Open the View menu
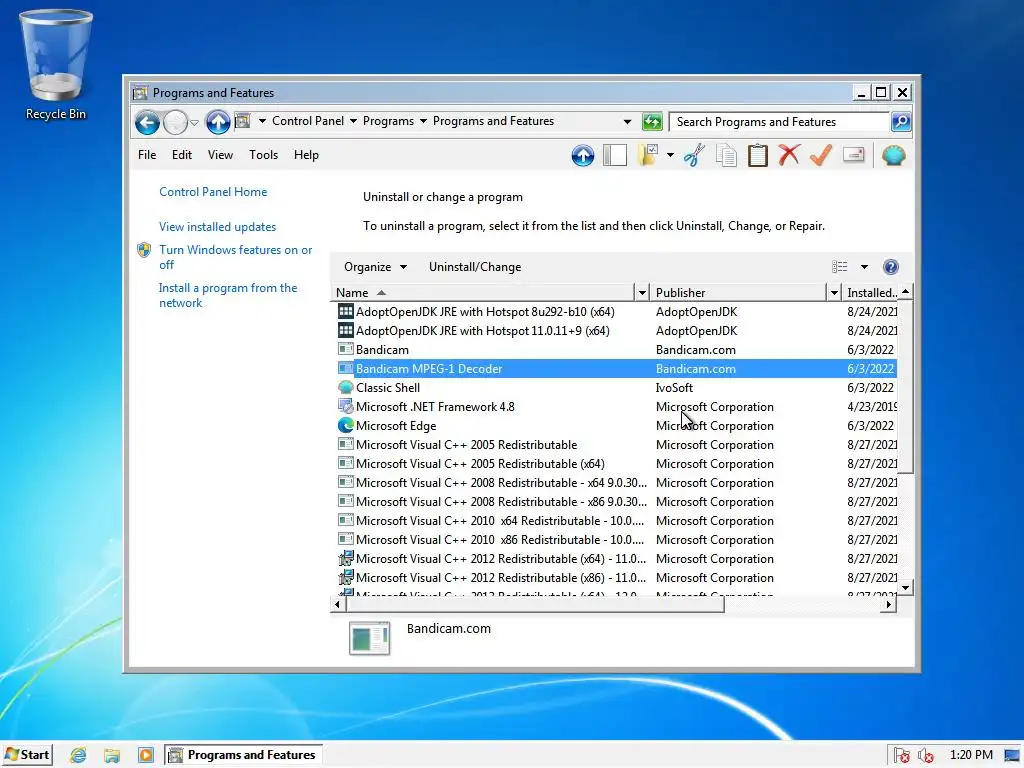Image resolution: width=1024 pixels, height=768 pixels. (x=220, y=155)
